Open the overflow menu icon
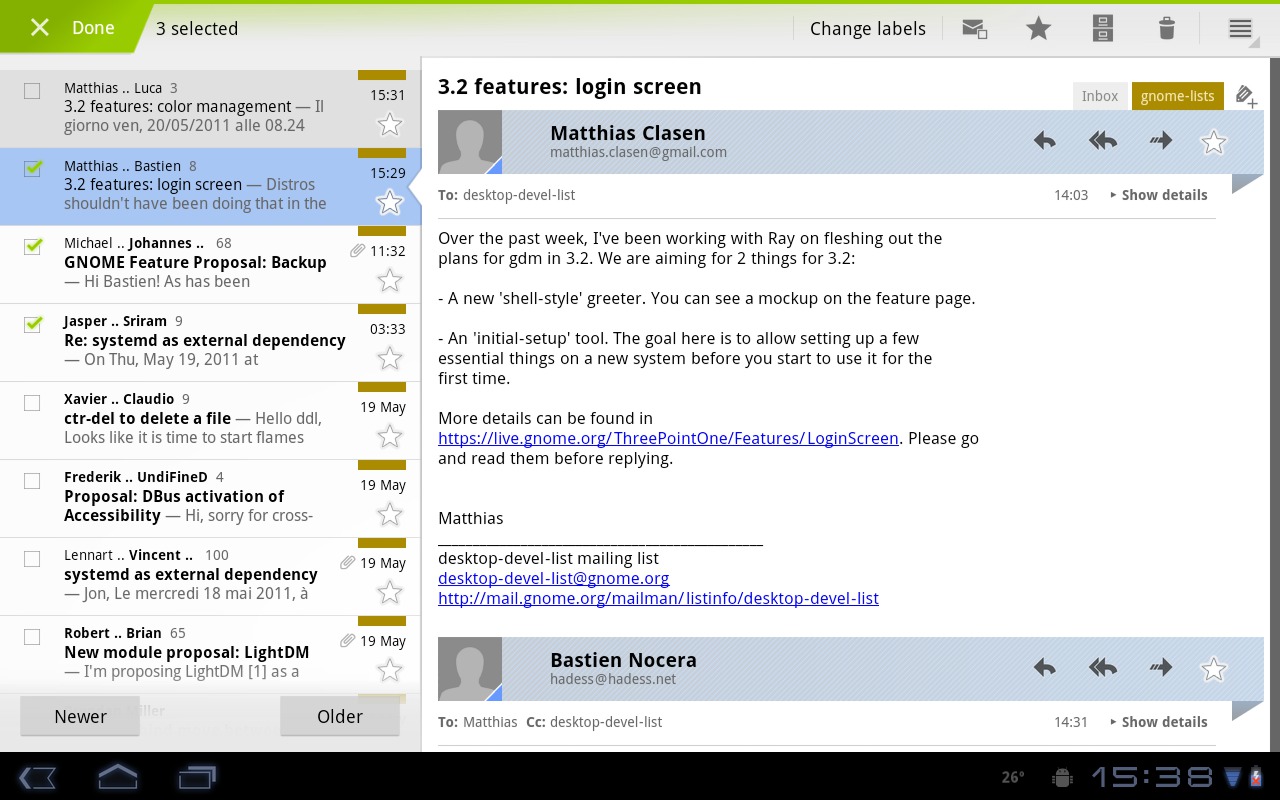The image size is (1280, 800). 1240,29
